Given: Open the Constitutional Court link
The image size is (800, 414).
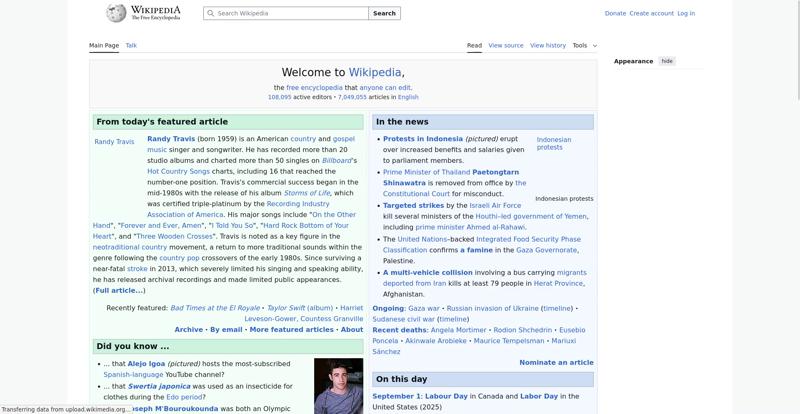Looking at the screenshot, I should [x=416, y=194].
